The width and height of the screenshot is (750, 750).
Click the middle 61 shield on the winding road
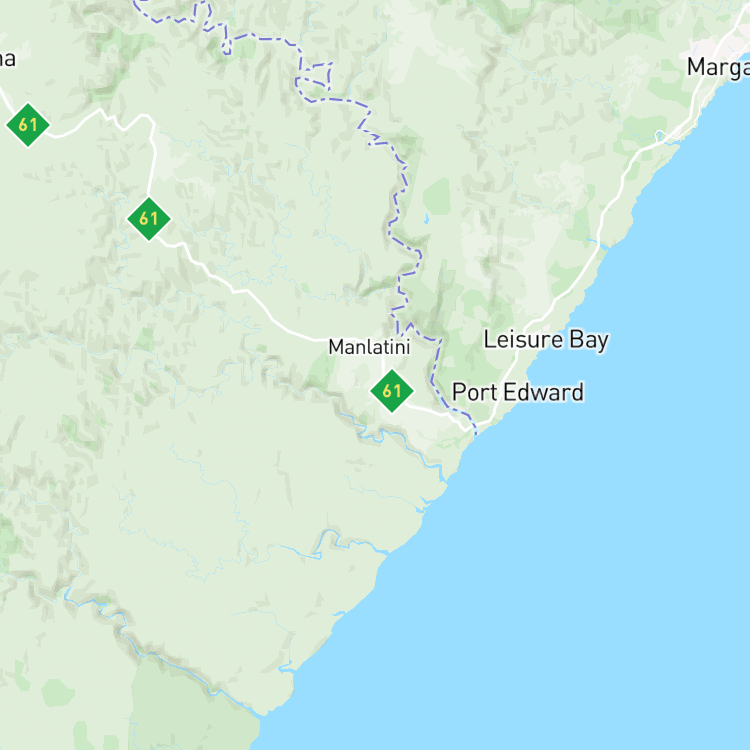click(x=149, y=219)
